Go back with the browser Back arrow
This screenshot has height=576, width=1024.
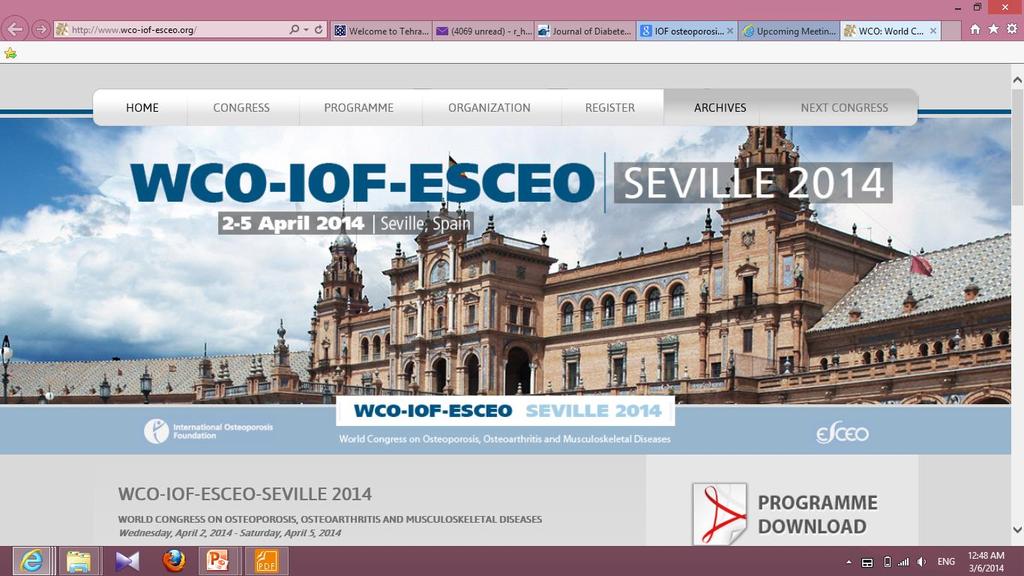pos(15,29)
